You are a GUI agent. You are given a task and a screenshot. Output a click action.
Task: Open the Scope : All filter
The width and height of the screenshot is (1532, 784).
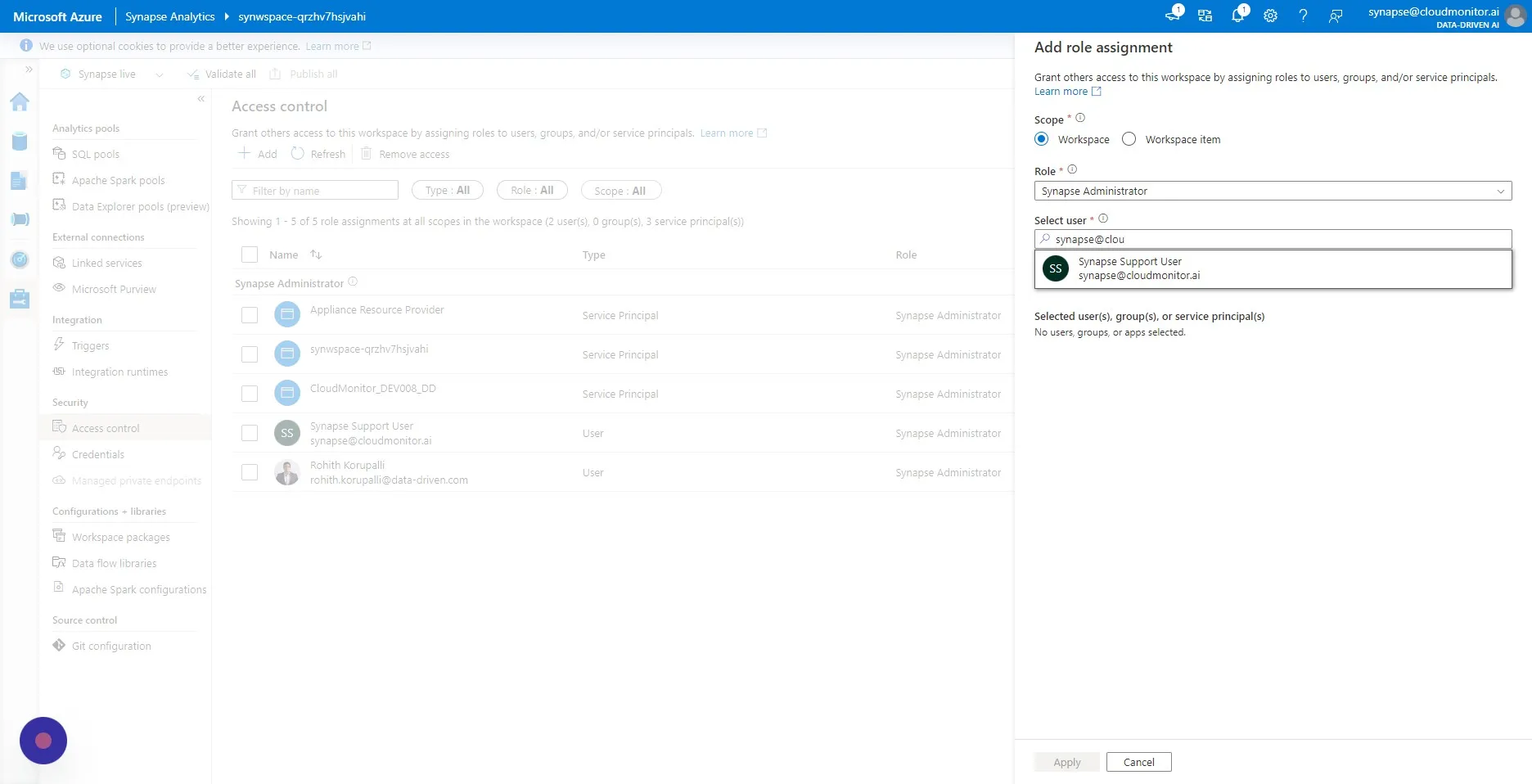point(620,191)
